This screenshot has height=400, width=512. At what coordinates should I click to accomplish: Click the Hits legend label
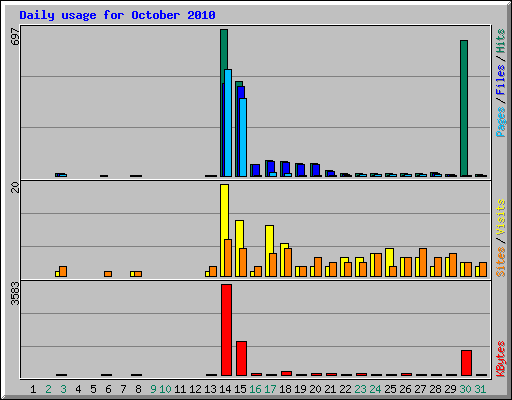click(500, 41)
